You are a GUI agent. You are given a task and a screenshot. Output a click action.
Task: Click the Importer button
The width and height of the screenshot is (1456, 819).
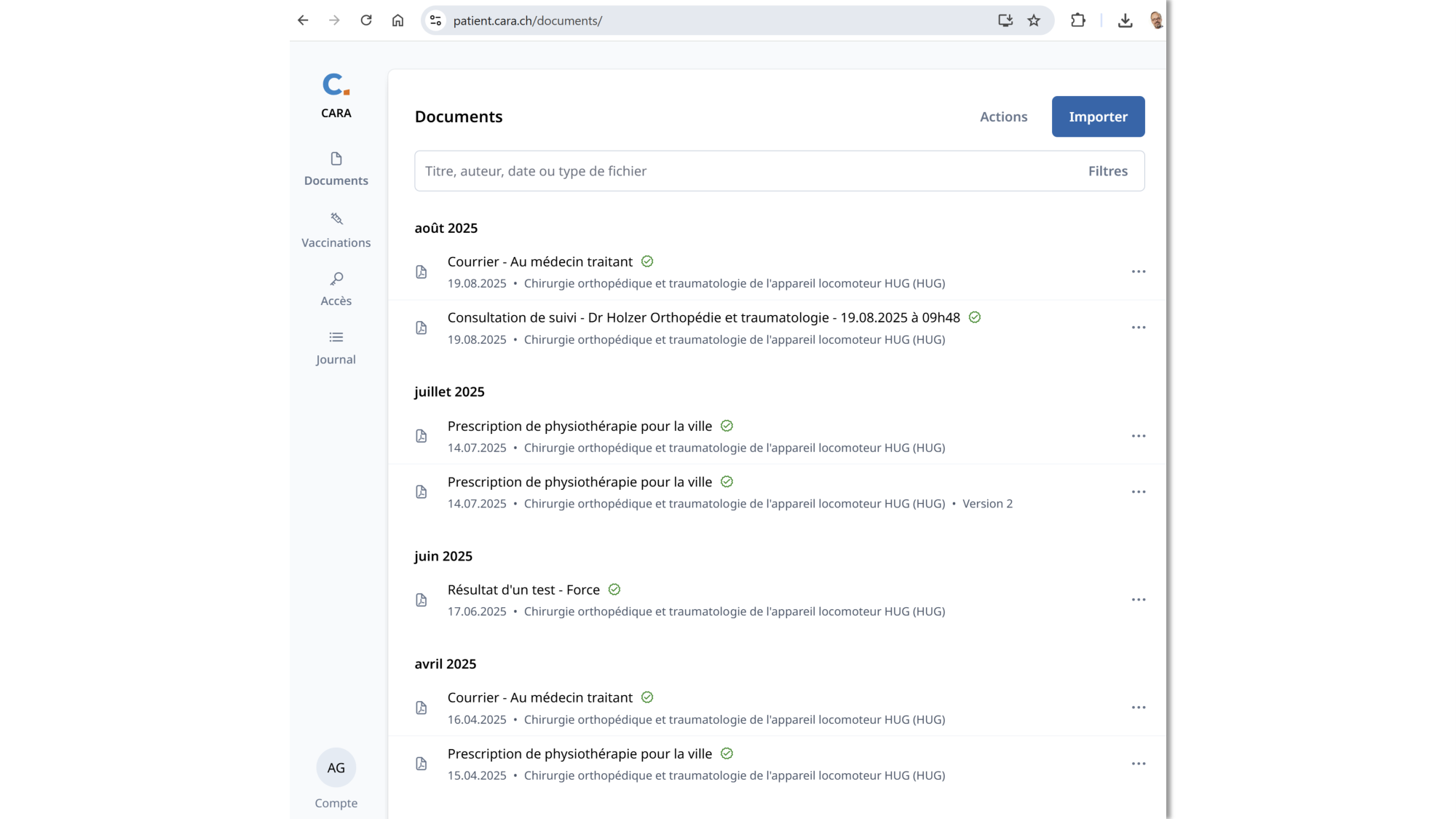[1098, 116]
